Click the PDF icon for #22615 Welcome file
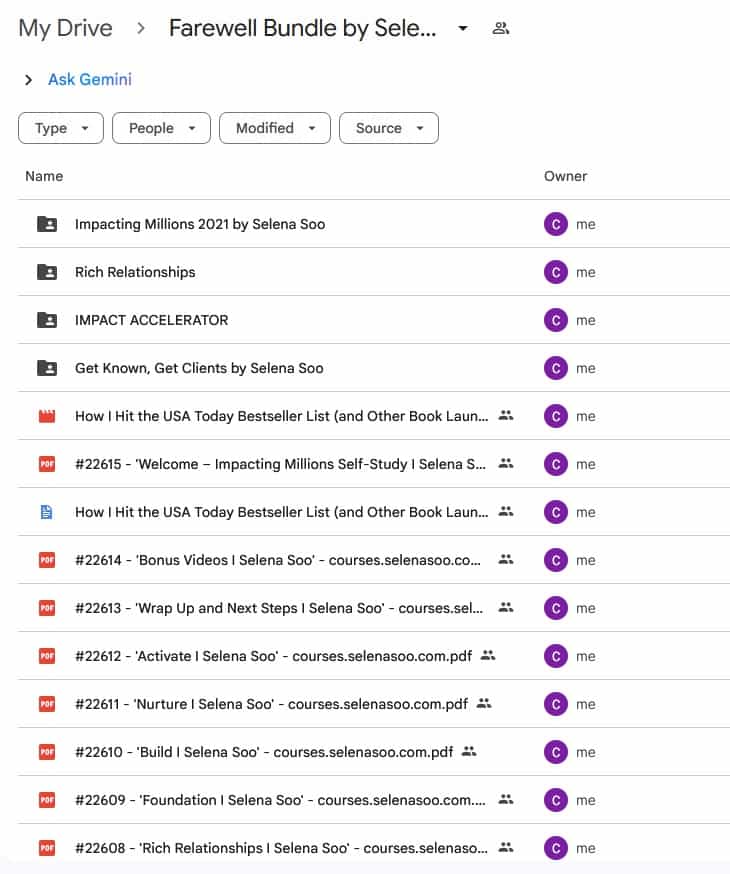This screenshot has width=730, height=874. point(46,464)
